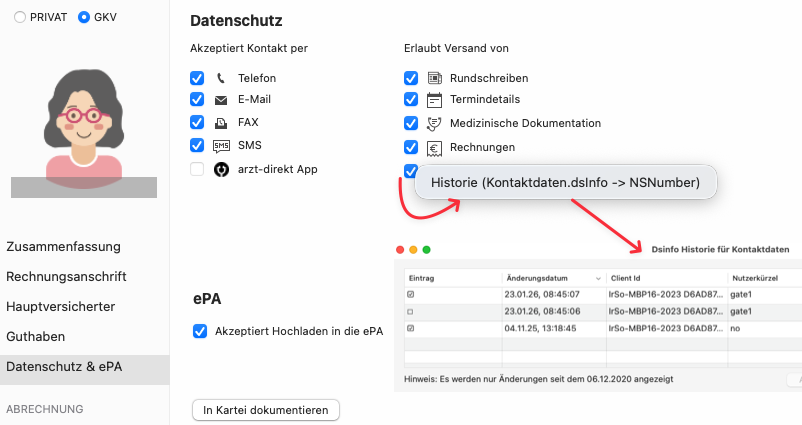Image resolution: width=802 pixels, height=425 pixels.
Task: Click the ABRECHNUNG sidebar heading
Action: tap(44, 409)
